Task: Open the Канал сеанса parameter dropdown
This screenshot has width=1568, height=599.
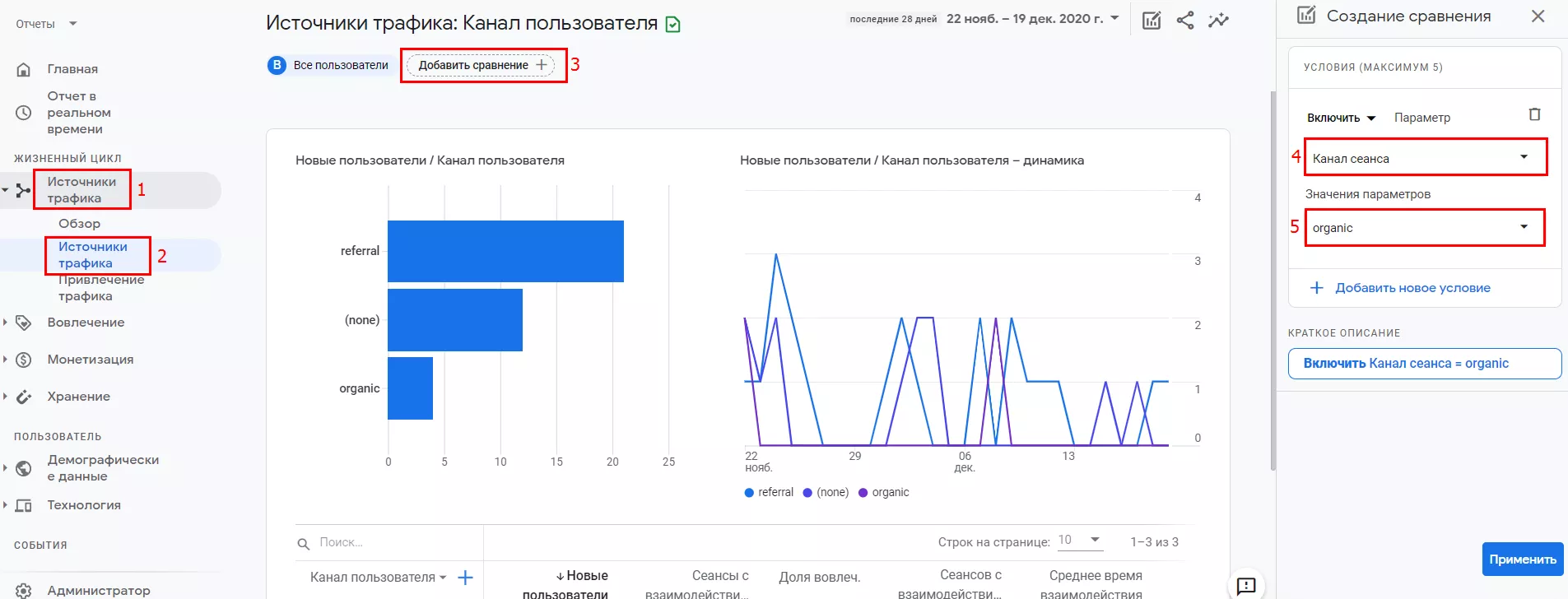Action: click(x=1425, y=158)
